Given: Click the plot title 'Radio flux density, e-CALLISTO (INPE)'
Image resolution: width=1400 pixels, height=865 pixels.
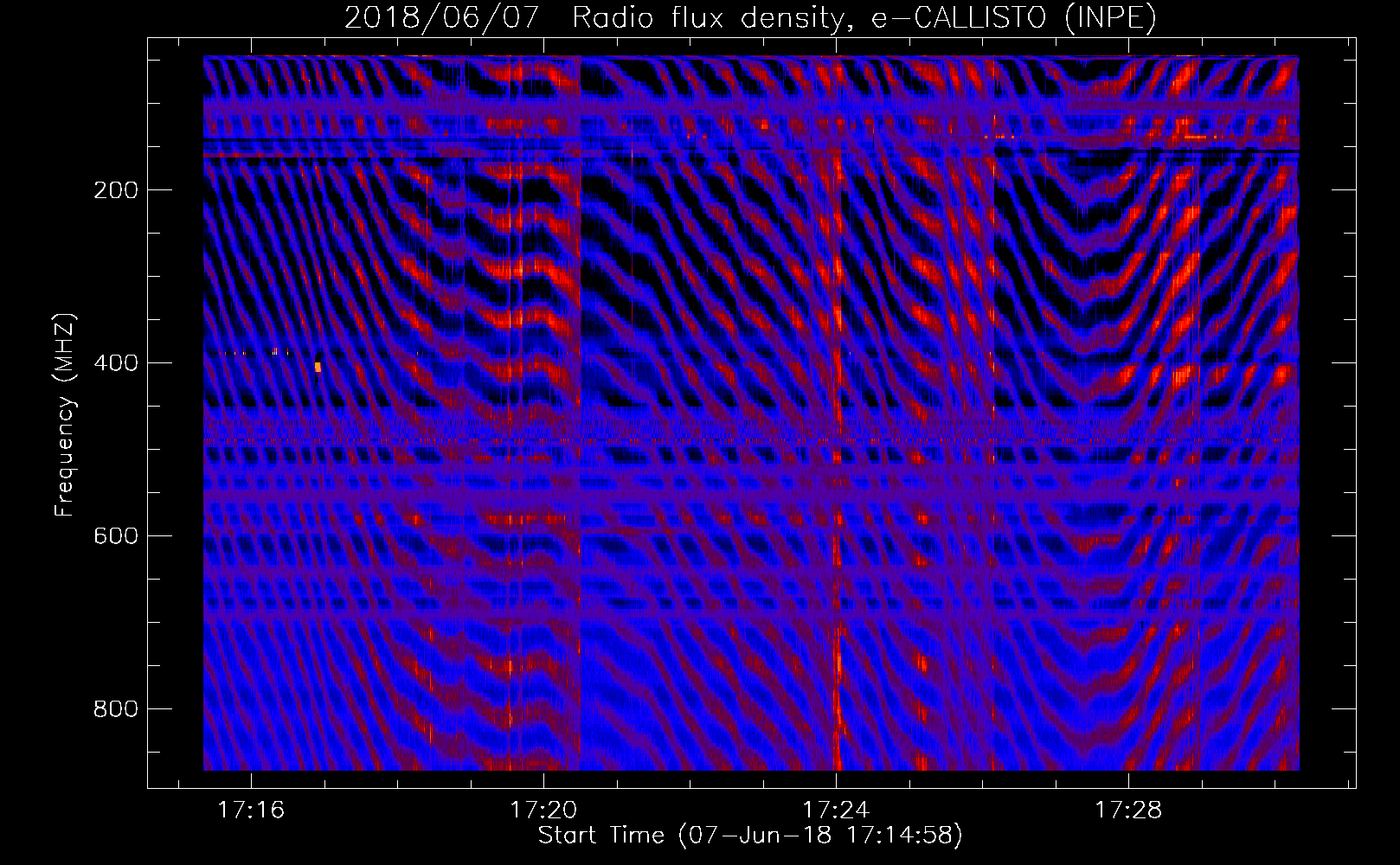Looking at the screenshot, I should [x=864, y=18].
